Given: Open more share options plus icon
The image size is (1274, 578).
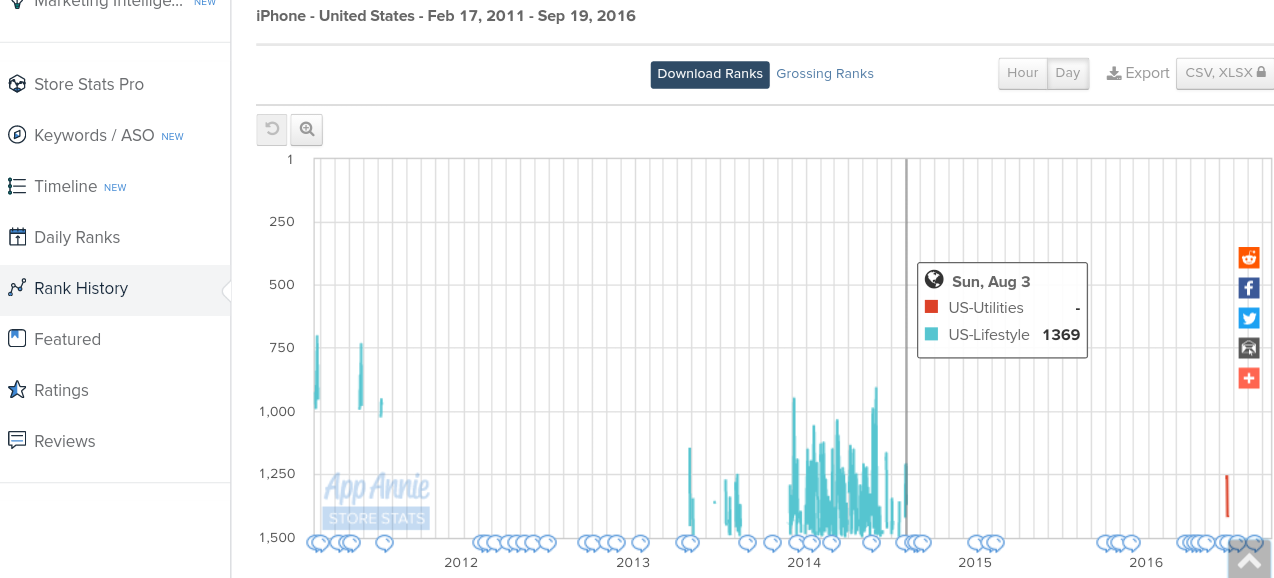Looking at the screenshot, I should (x=1249, y=378).
